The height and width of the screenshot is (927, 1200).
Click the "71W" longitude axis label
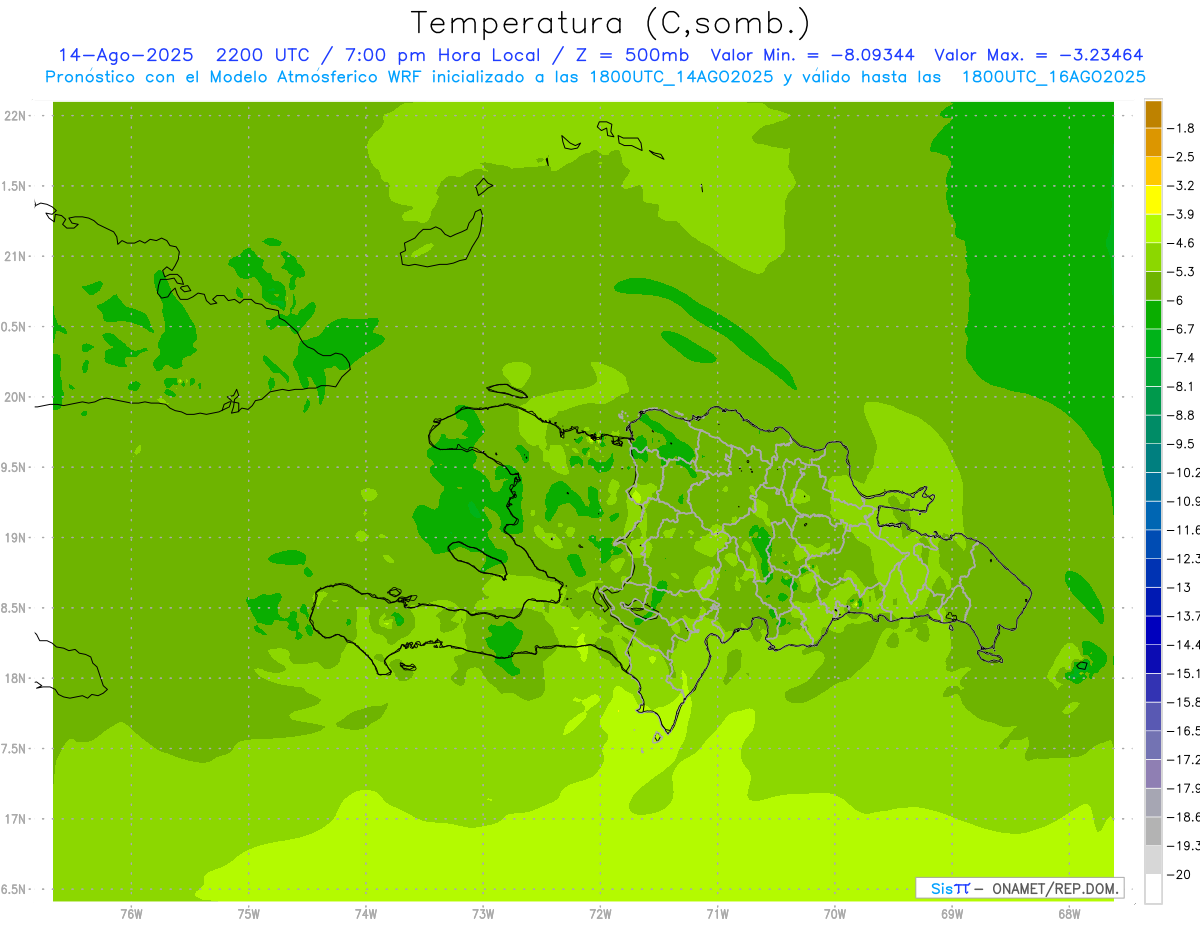click(717, 914)
